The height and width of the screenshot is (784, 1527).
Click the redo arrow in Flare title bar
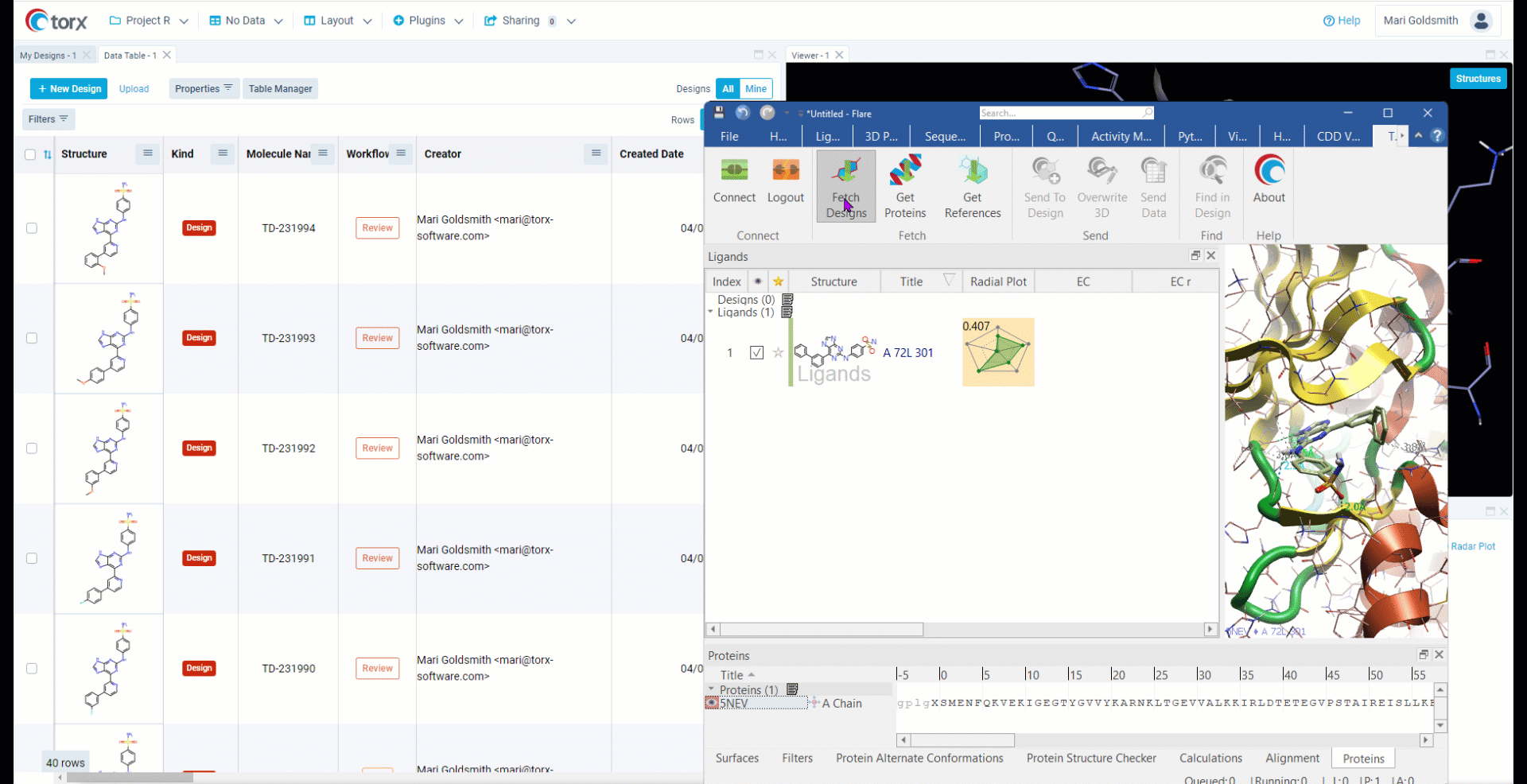(x=767, y=113)
